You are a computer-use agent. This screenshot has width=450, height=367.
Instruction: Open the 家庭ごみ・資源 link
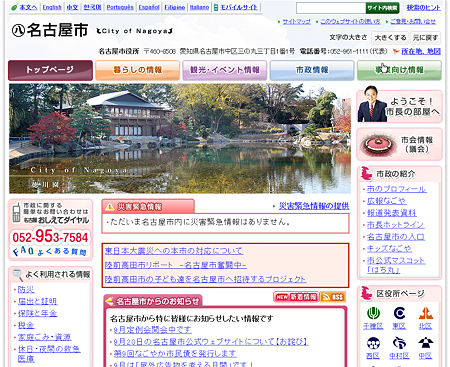tap(44, 337)
